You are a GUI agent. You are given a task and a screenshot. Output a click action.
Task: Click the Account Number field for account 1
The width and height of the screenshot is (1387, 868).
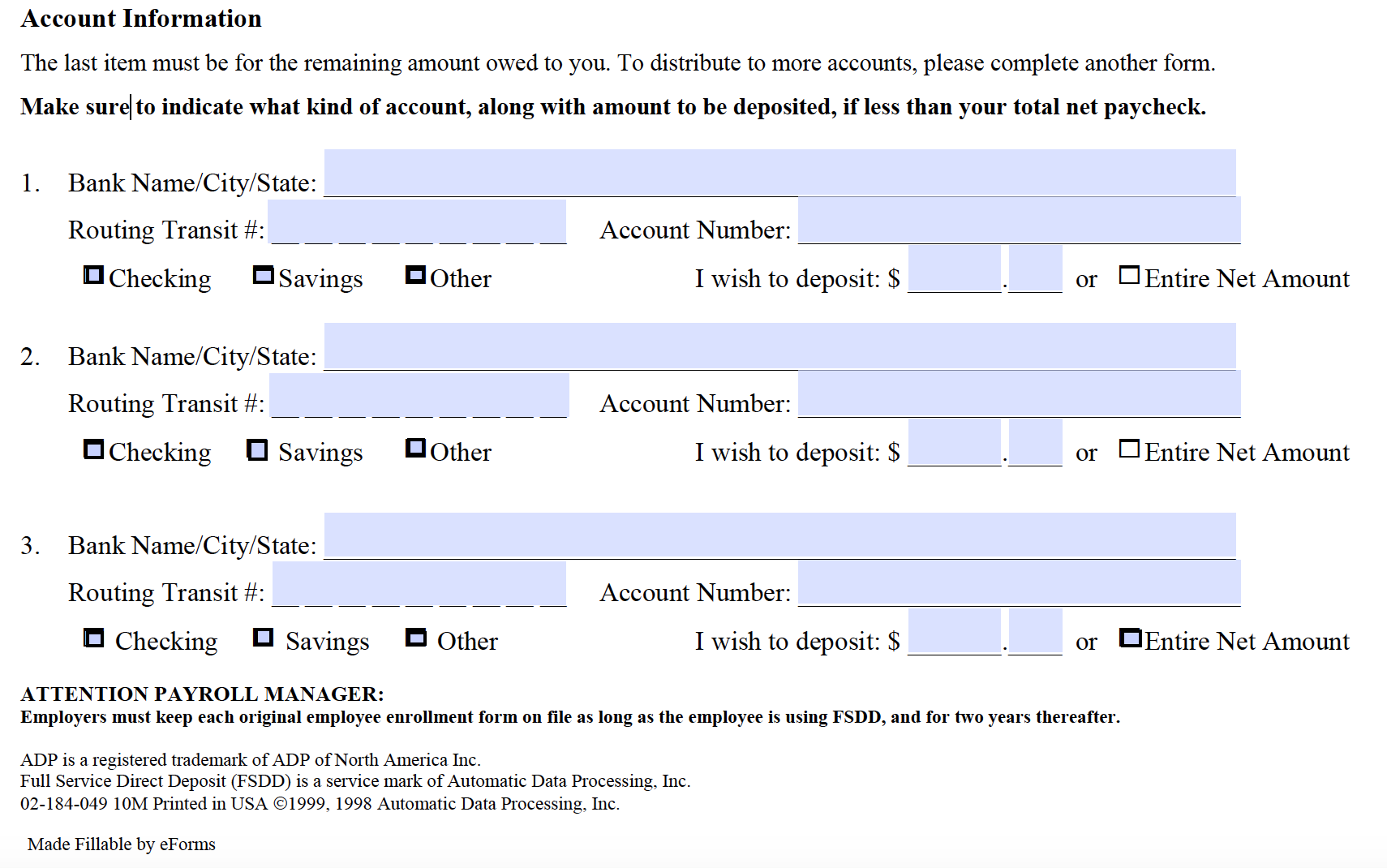coord(1018,221)
